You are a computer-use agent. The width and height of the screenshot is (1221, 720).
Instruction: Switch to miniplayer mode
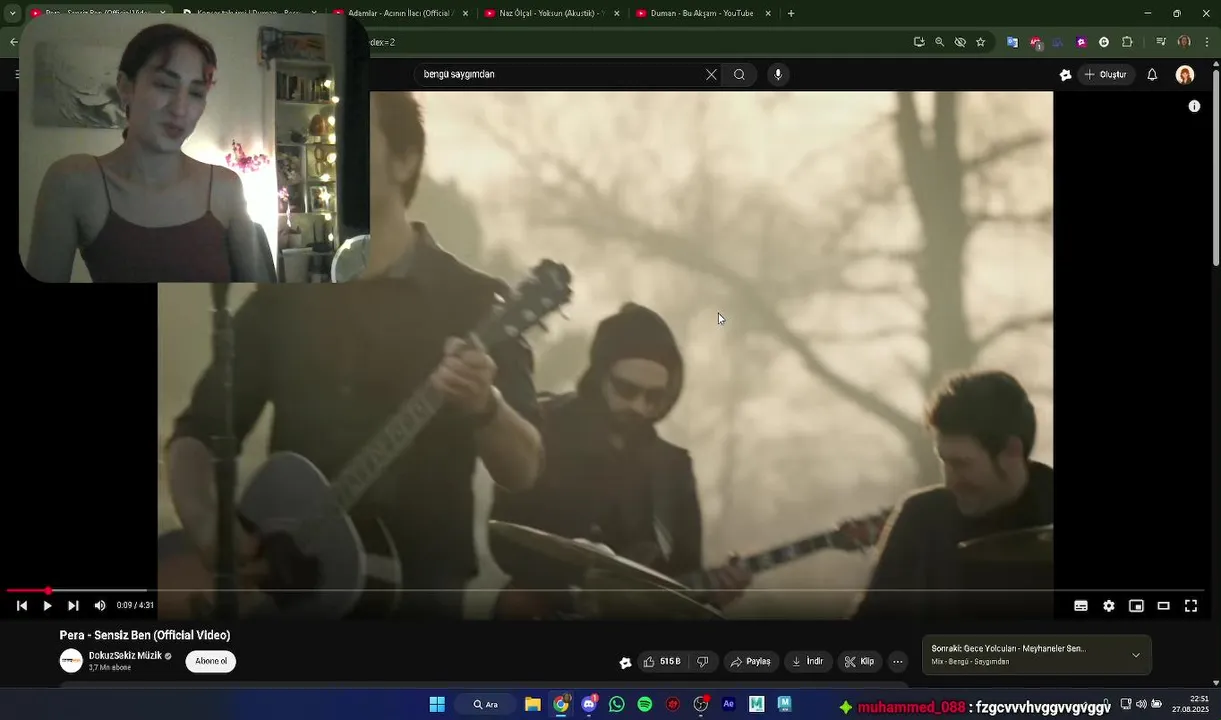click(1136, 606)
